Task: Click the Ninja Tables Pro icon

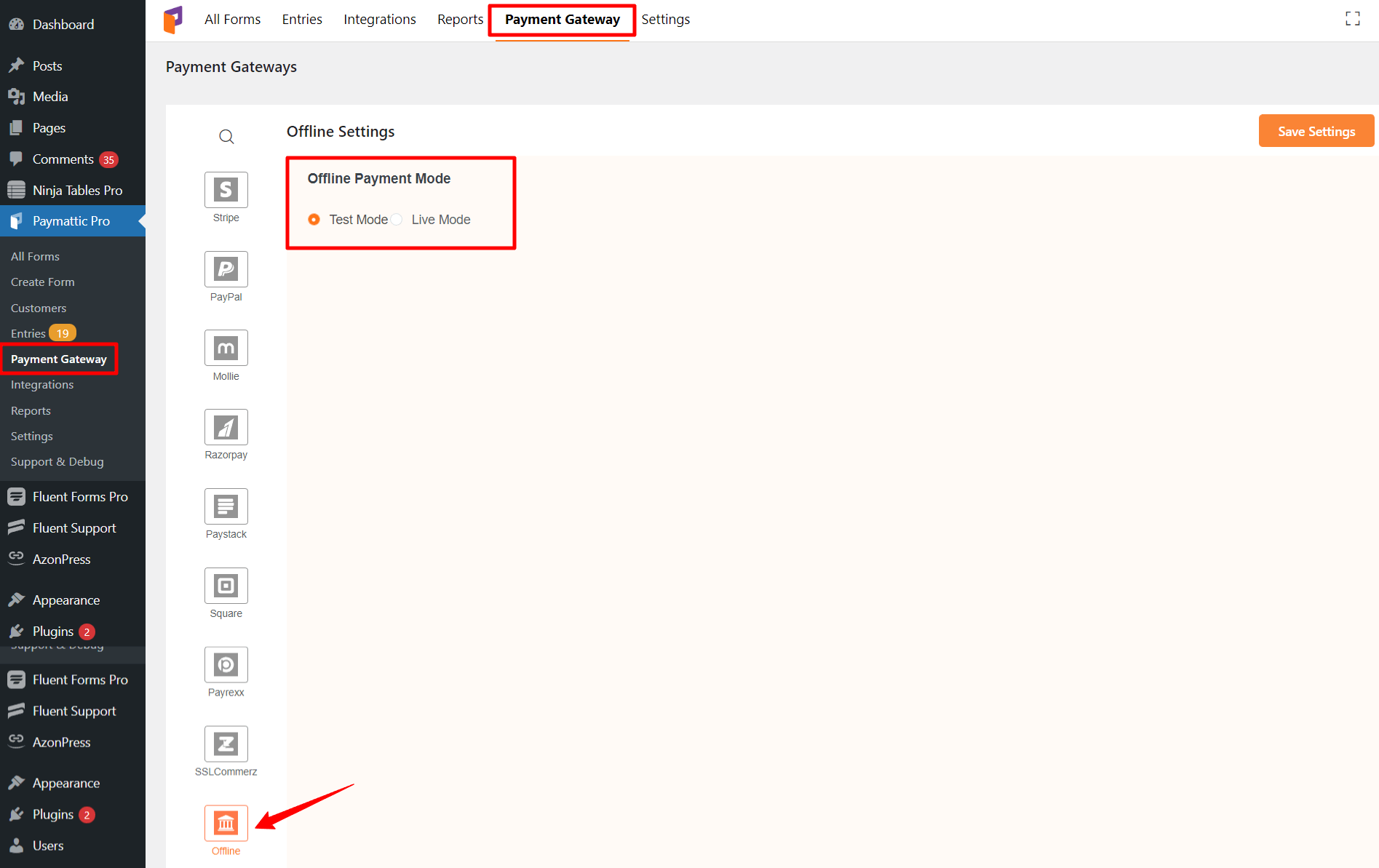Action: (16, 190)
